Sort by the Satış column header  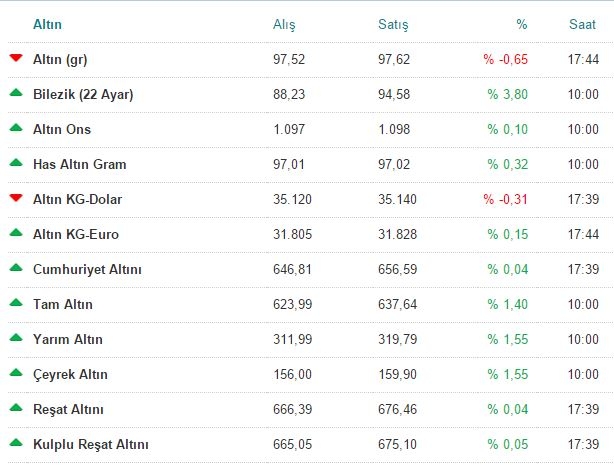coord(393,23)
